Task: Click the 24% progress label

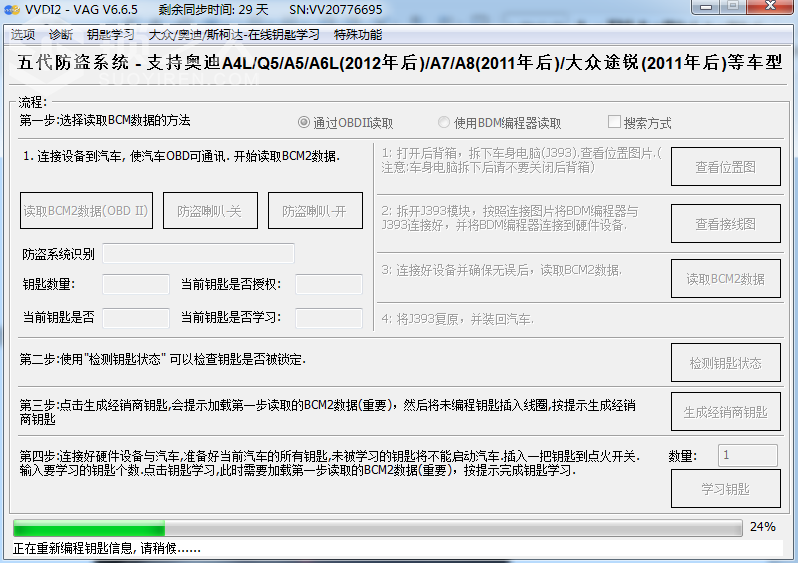Action: [762, 527]
